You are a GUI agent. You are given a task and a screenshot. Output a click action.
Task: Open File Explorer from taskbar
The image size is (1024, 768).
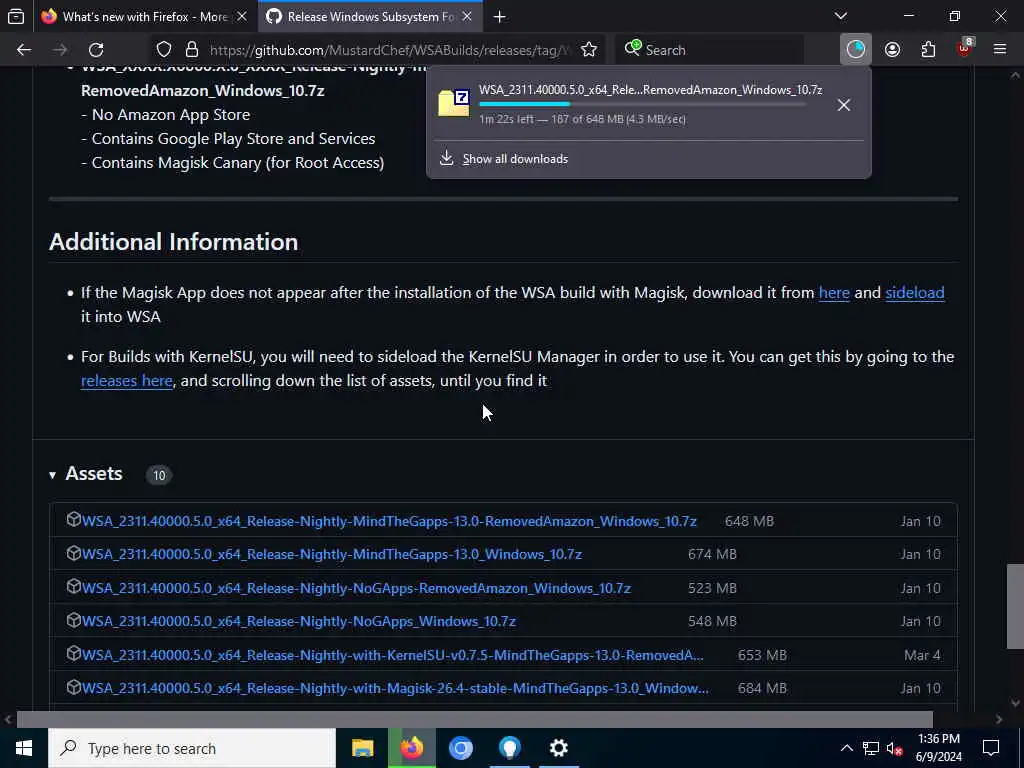[362, 748]
